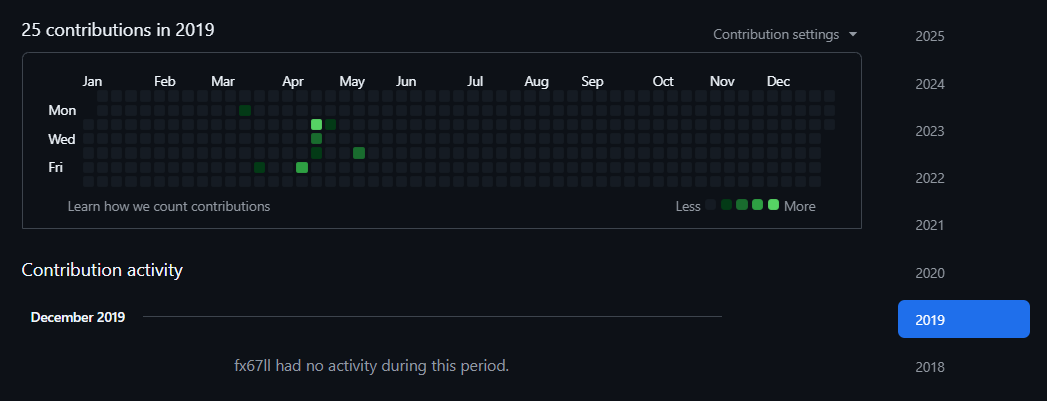The image size is (1047, 401).
Task: Click the highlighted 2019 year button
Action: [963, 320]
